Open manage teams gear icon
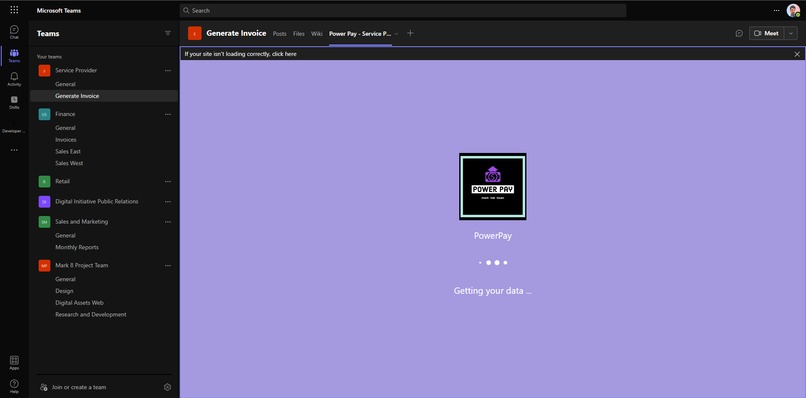Viewport: 806px width, 398px height. [x=167, y=387]
